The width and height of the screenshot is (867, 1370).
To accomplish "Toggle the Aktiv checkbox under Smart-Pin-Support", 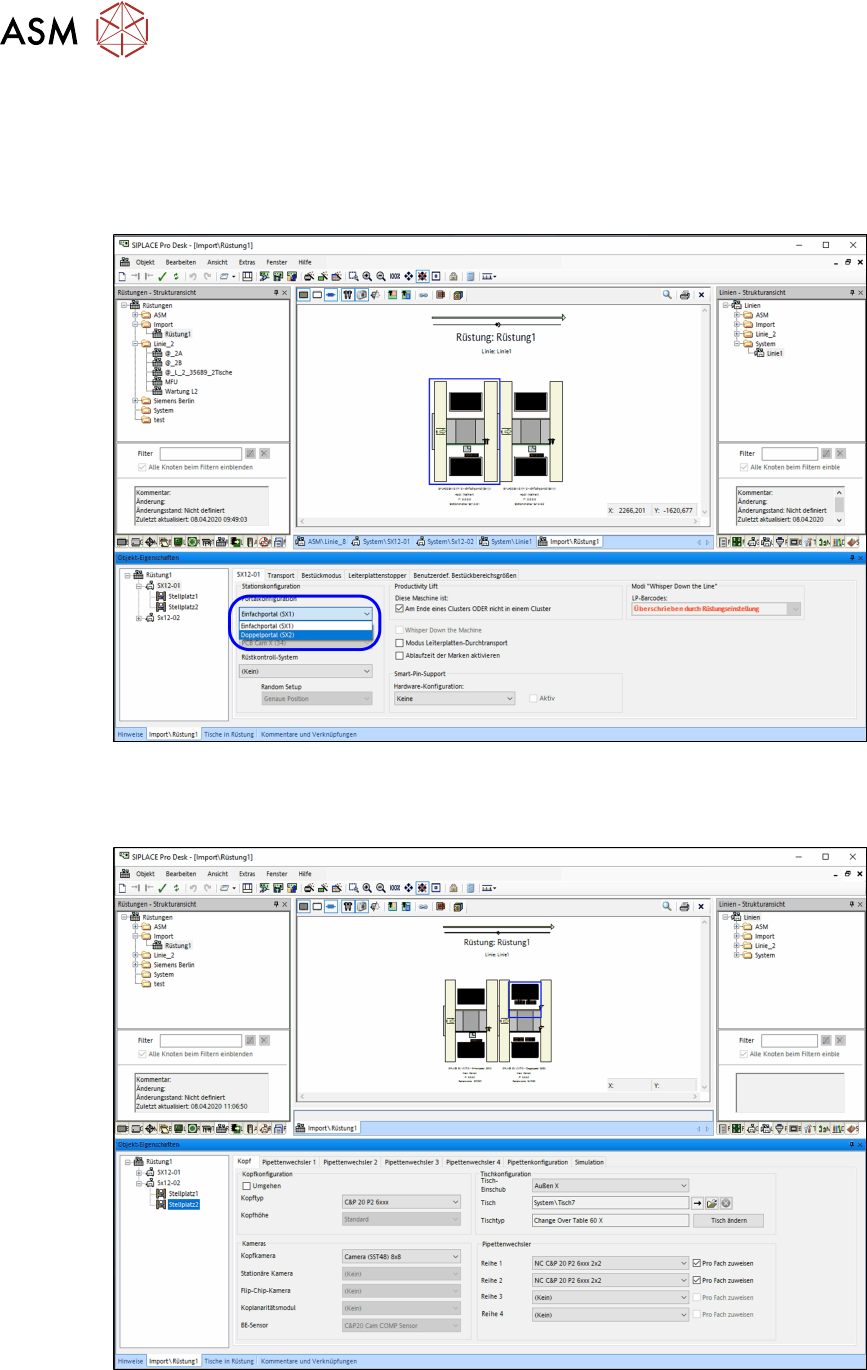I will tap(534, 698).
